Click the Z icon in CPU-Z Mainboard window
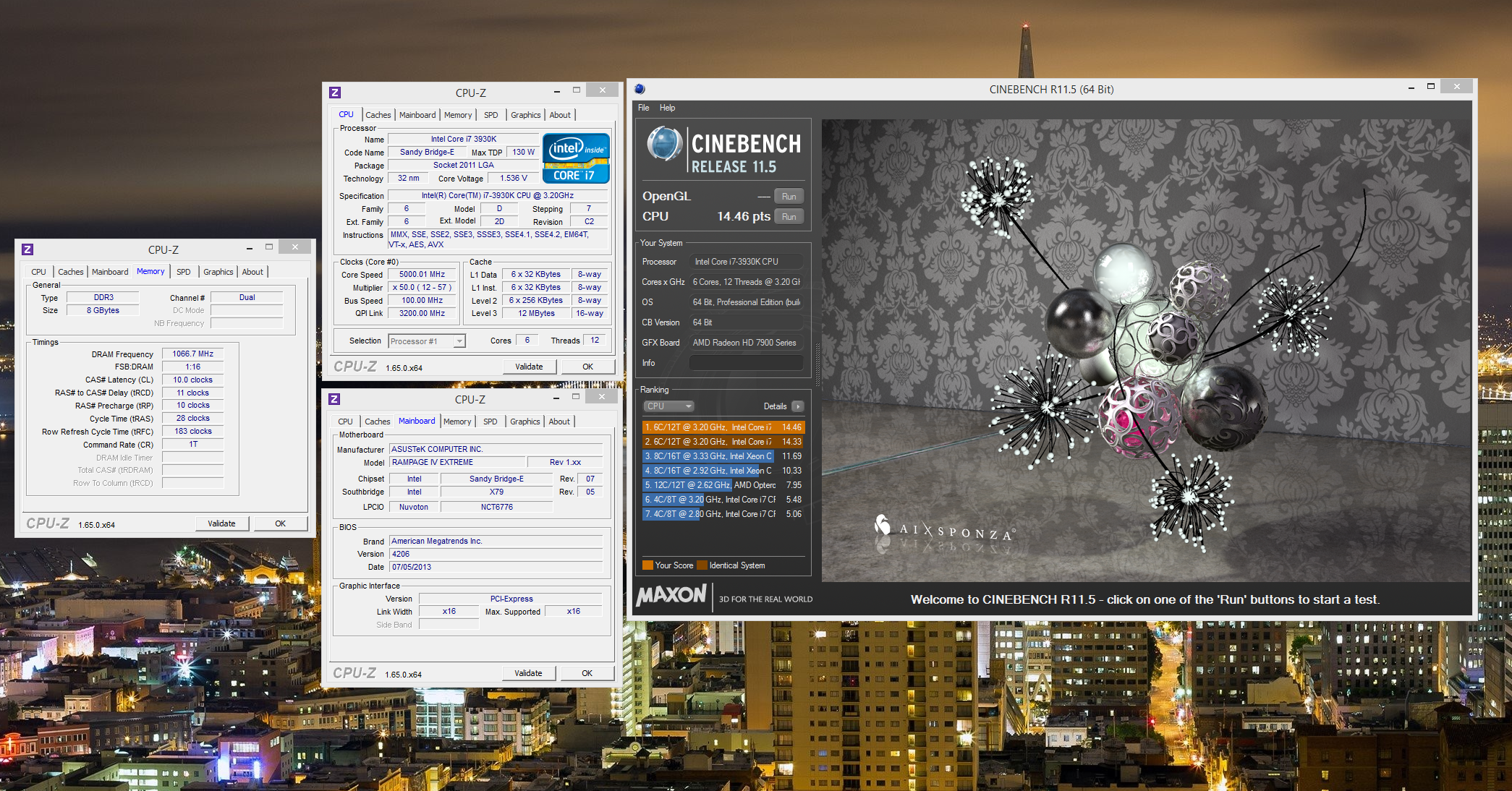This screenshot has height=791, width=1512. click(x=334, y=399)
